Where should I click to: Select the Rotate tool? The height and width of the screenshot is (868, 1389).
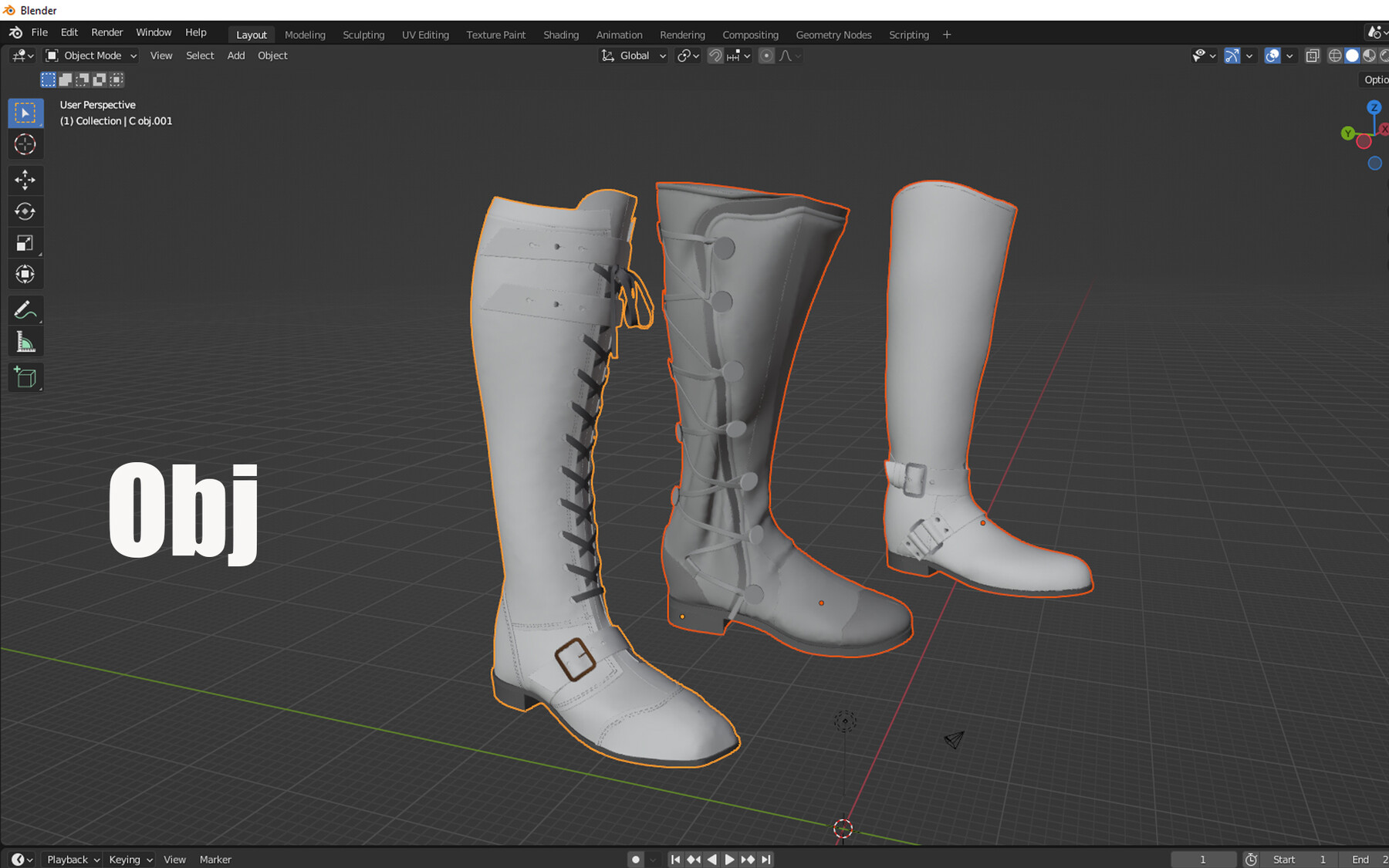point(25,211)
